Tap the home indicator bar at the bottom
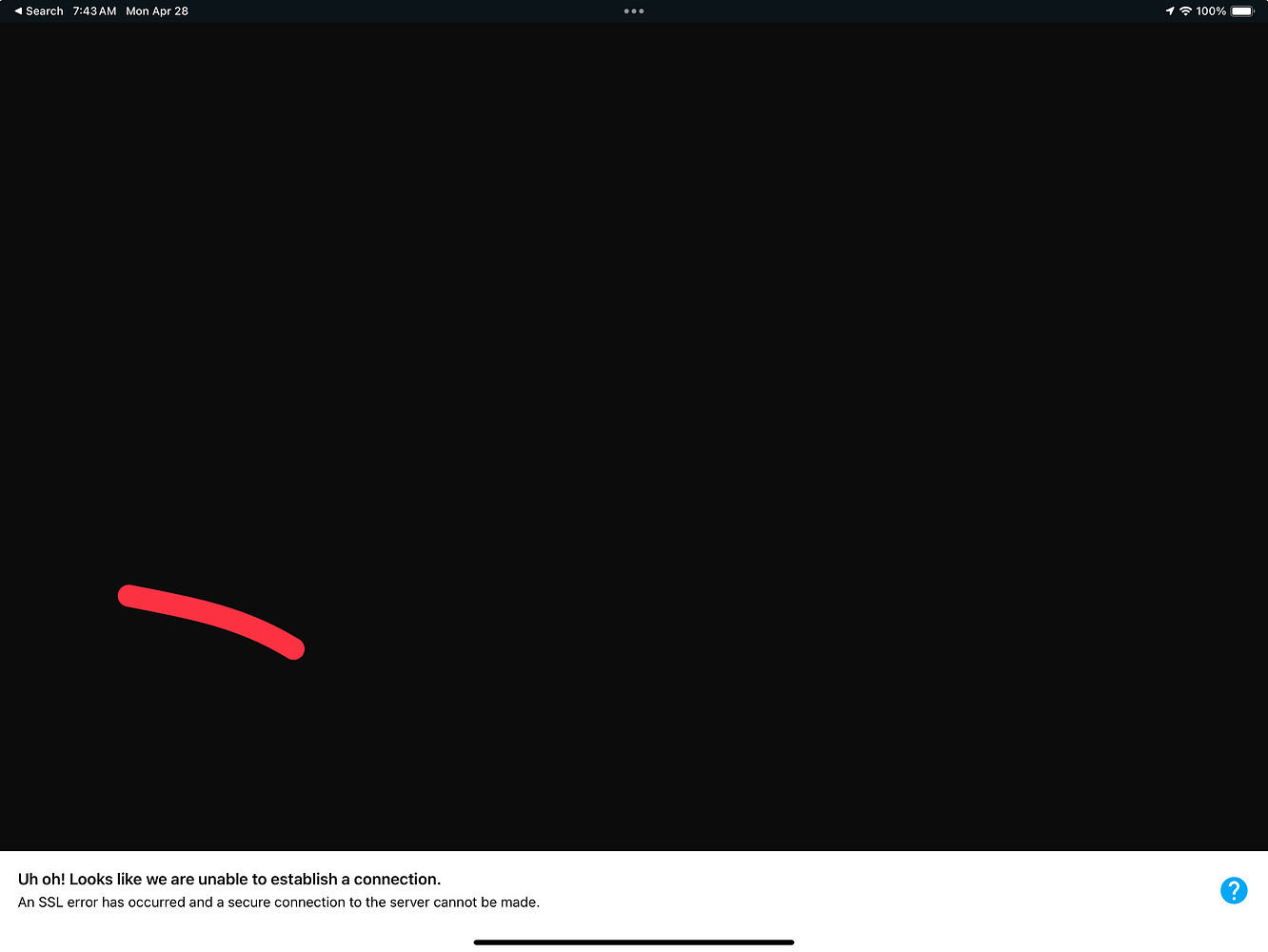 [633, 942]
